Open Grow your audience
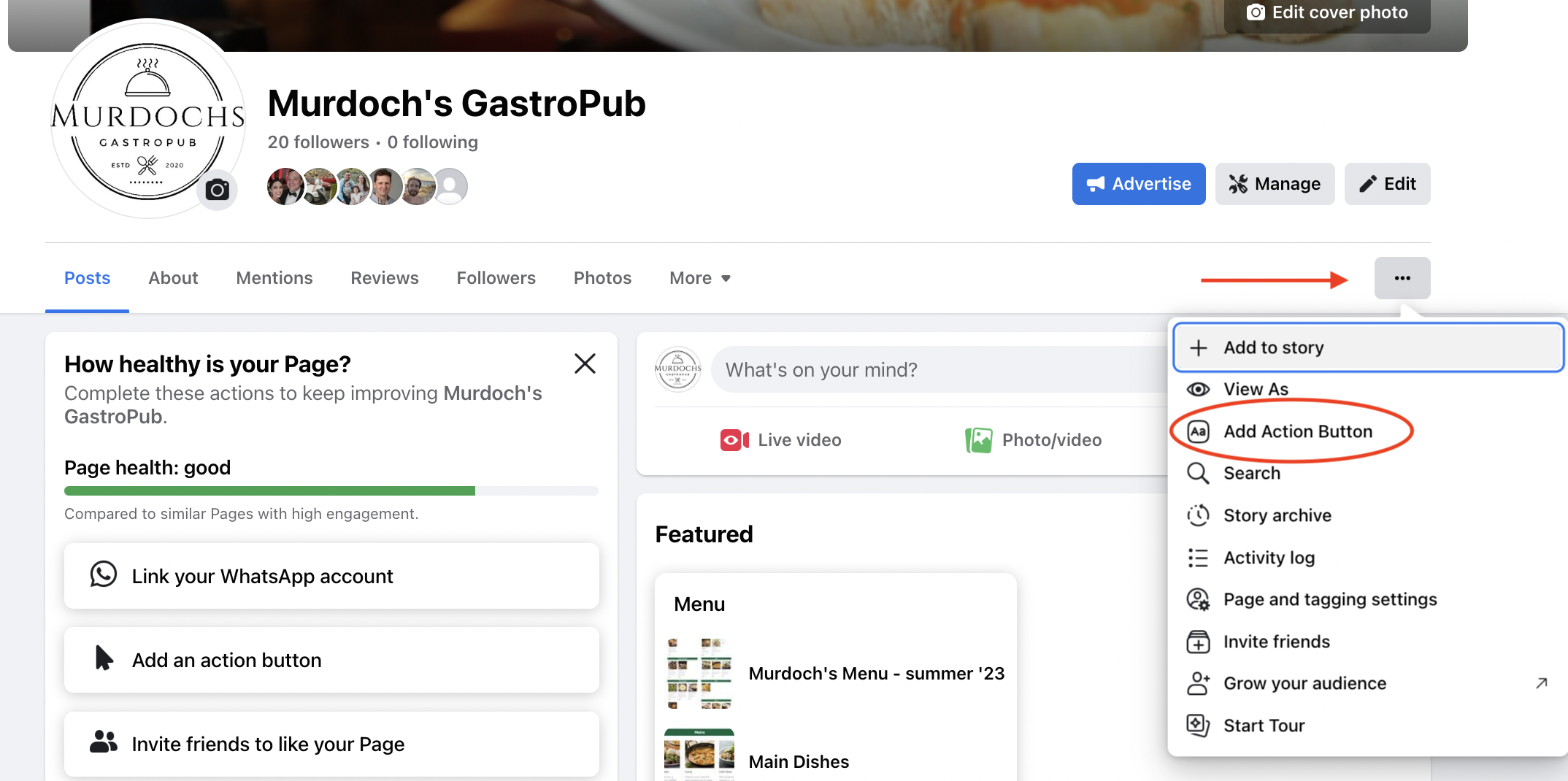1568x781 pixels. pos(1368,683)
